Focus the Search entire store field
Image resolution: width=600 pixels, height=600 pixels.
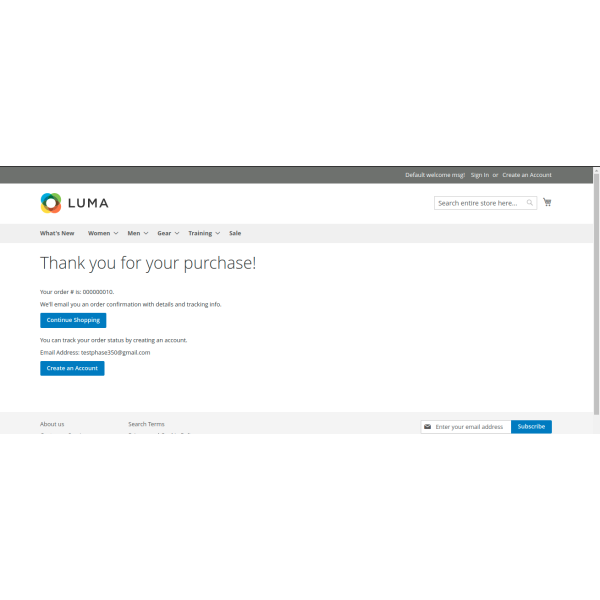coord(480,203)
